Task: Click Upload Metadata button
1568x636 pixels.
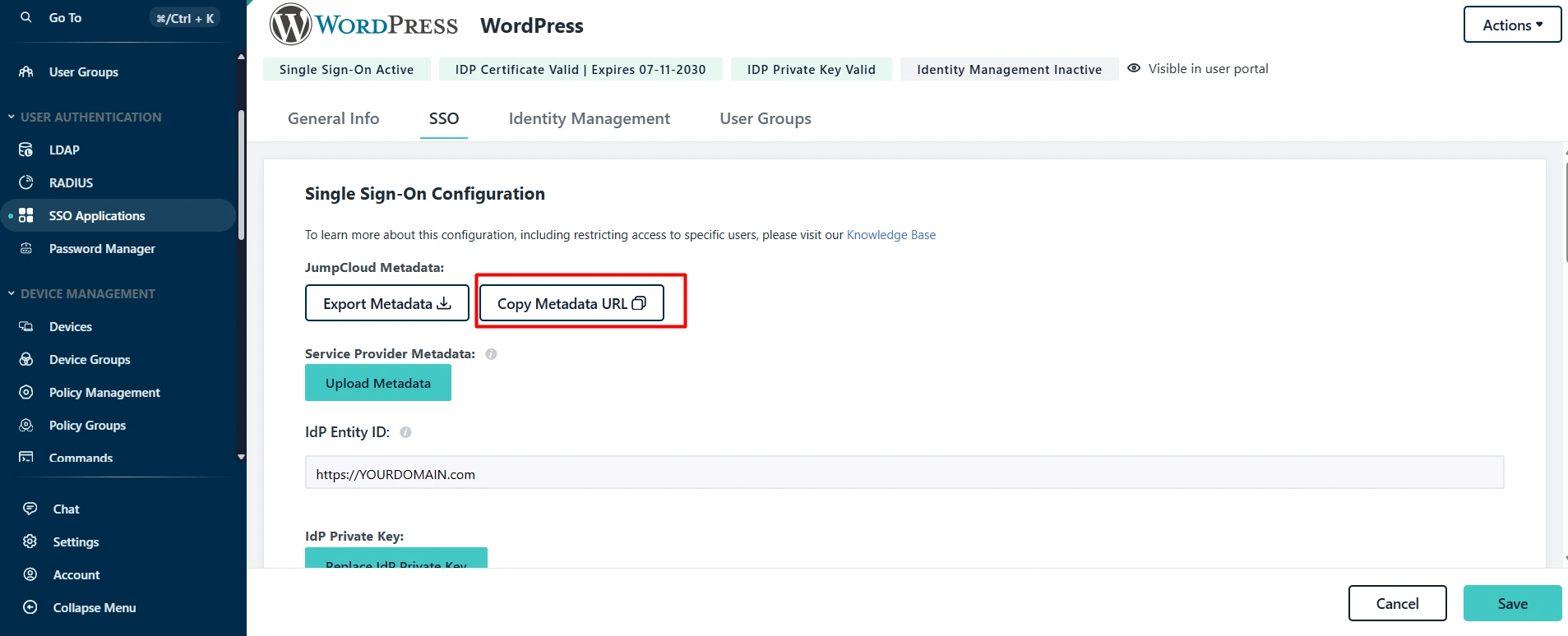Action: [x=378, y=383]
